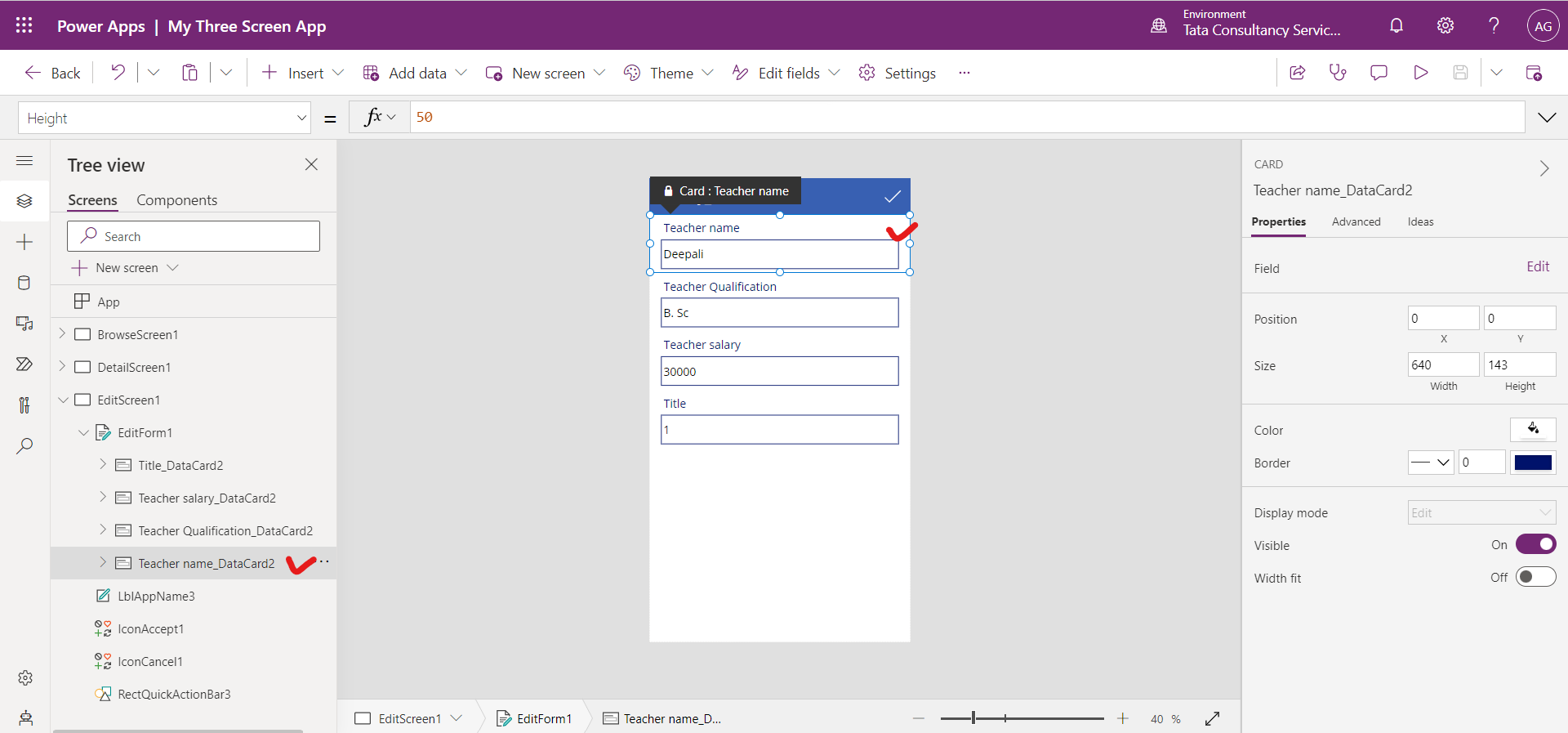The height and width of the screenshot is (733, 1568).
Task: Collapse the properties panel chevron
Action: 1544,168
